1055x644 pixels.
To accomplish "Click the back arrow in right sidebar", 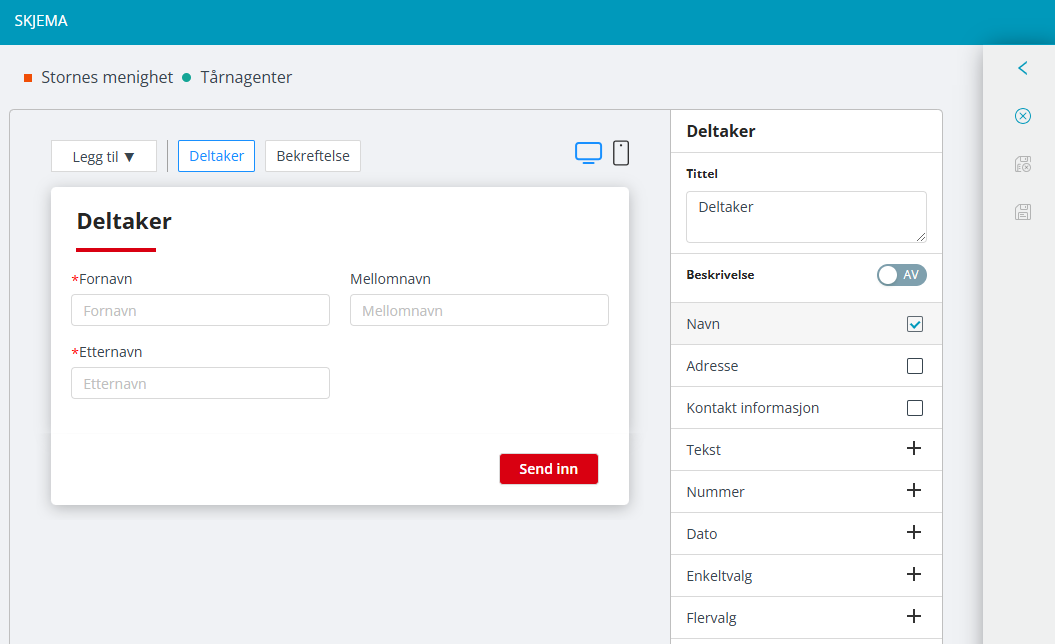I will (1022, 68).
